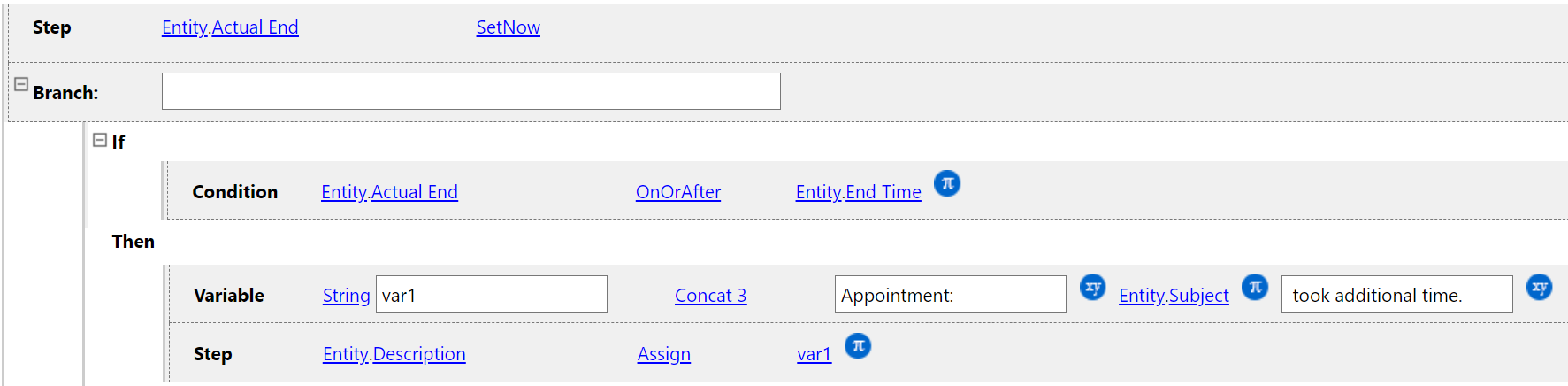The height and width of the screenshot is (386, 1568).
Task: Open Entity.Actual End in the Condition row
Action: click(x=389, y=192)
